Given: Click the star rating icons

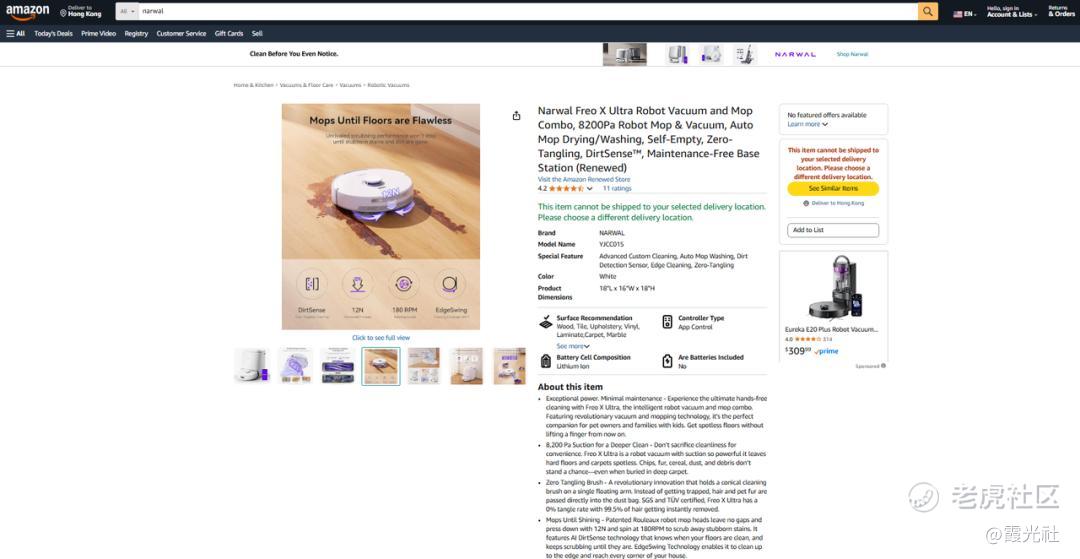Looking at the screenshot, I should point(566,189).
